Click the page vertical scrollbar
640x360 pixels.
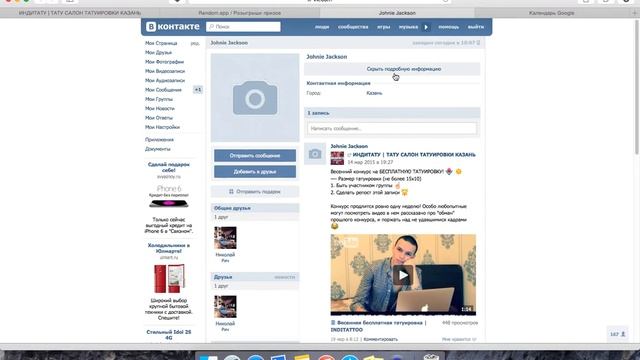tap(637, 88)
